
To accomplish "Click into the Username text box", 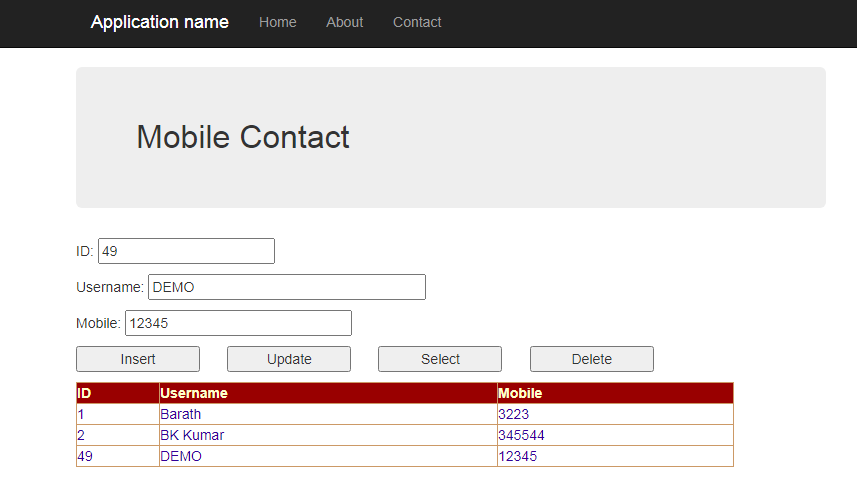I will [286, 287].
